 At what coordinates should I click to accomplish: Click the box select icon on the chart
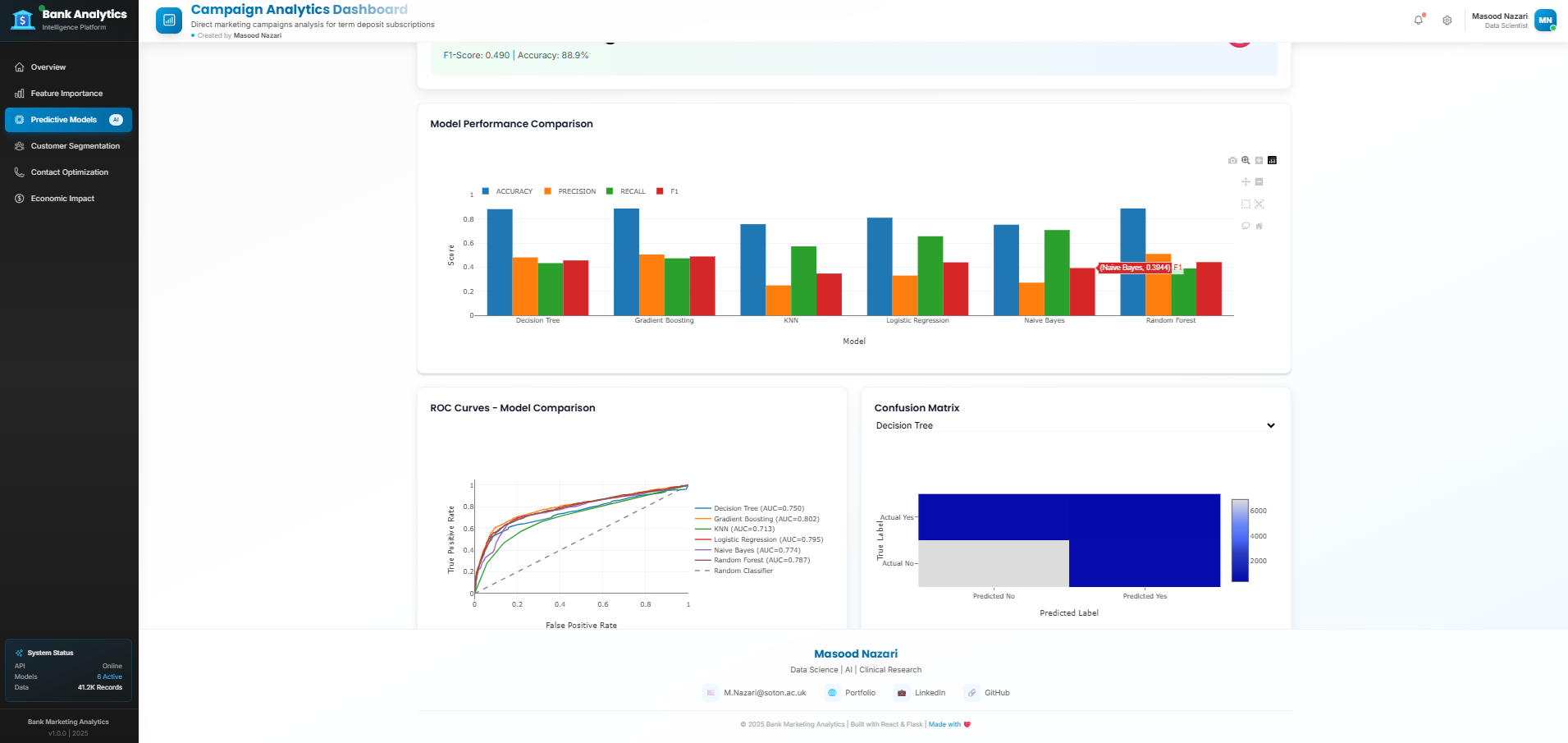(x=1245, y=204)
